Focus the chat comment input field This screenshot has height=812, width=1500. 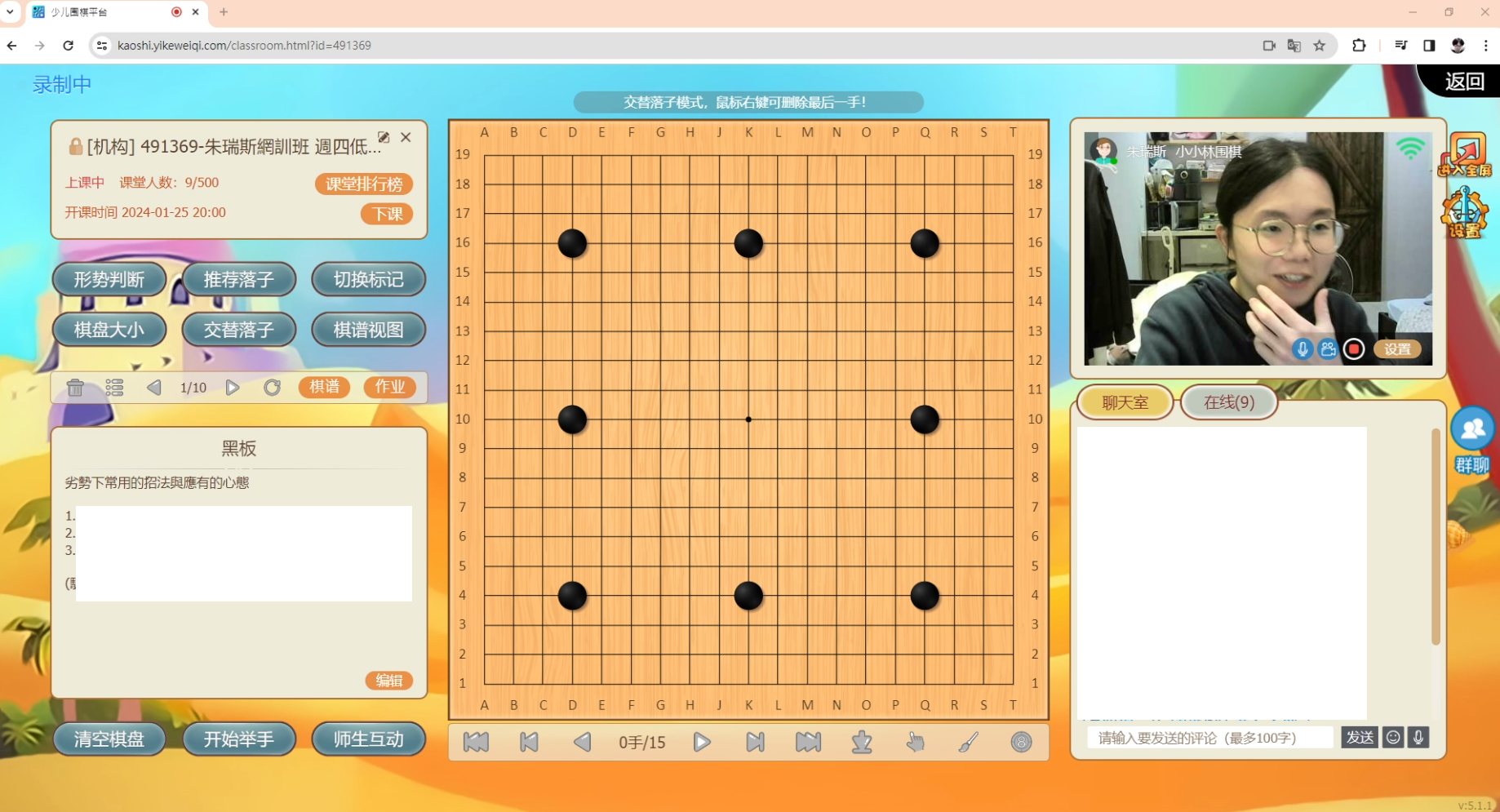1210,738
